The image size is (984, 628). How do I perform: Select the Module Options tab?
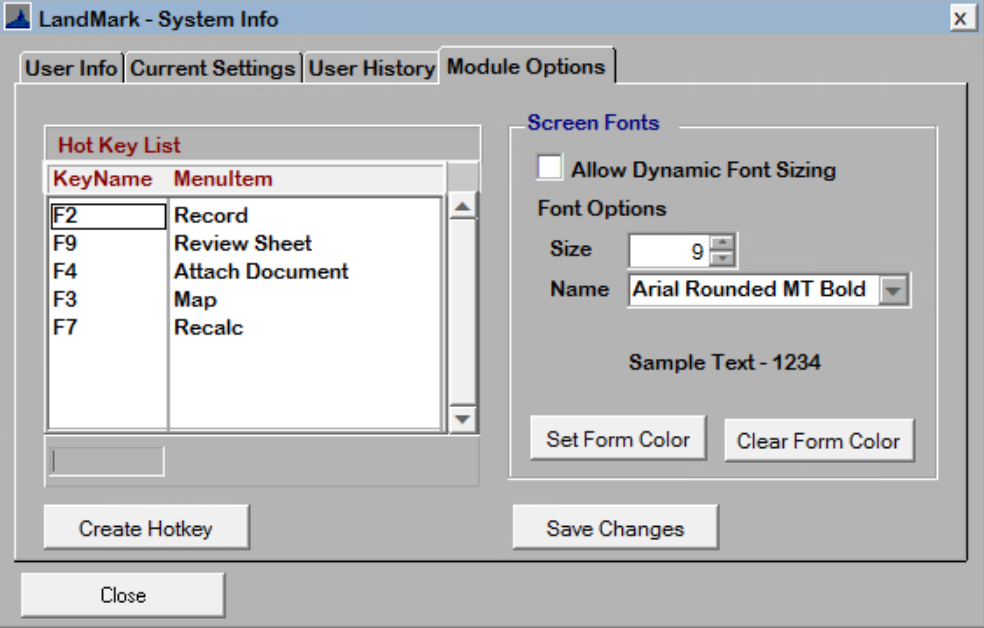(x=524, y=67)
